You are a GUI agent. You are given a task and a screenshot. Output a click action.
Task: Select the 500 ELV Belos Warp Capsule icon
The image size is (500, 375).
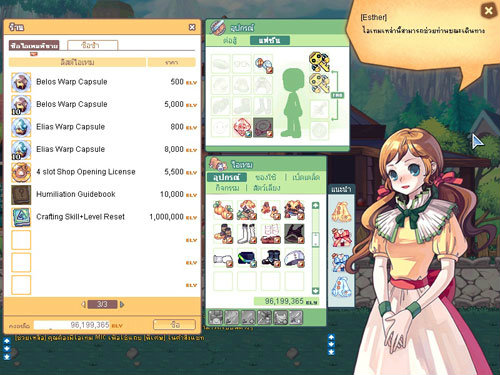tap(21, 82)
